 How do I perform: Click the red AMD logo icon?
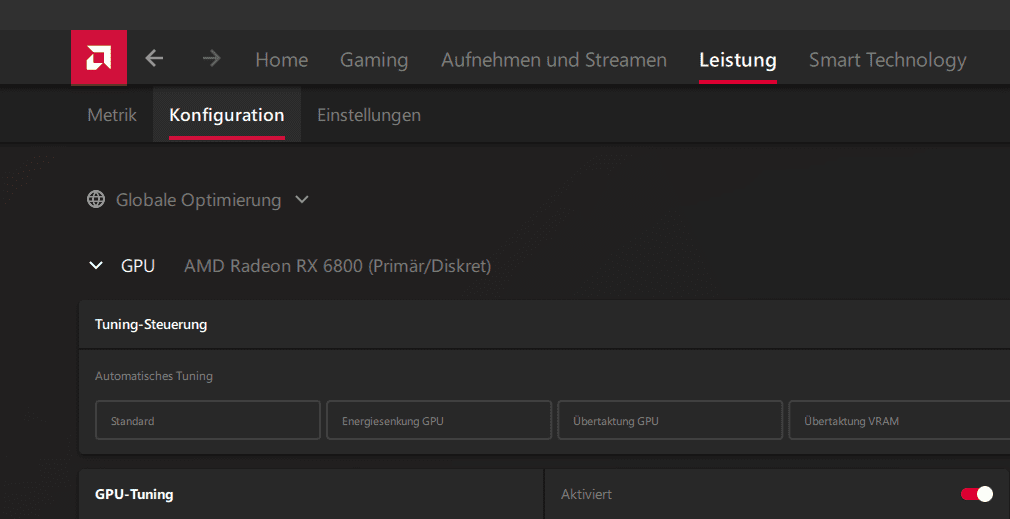99,58
